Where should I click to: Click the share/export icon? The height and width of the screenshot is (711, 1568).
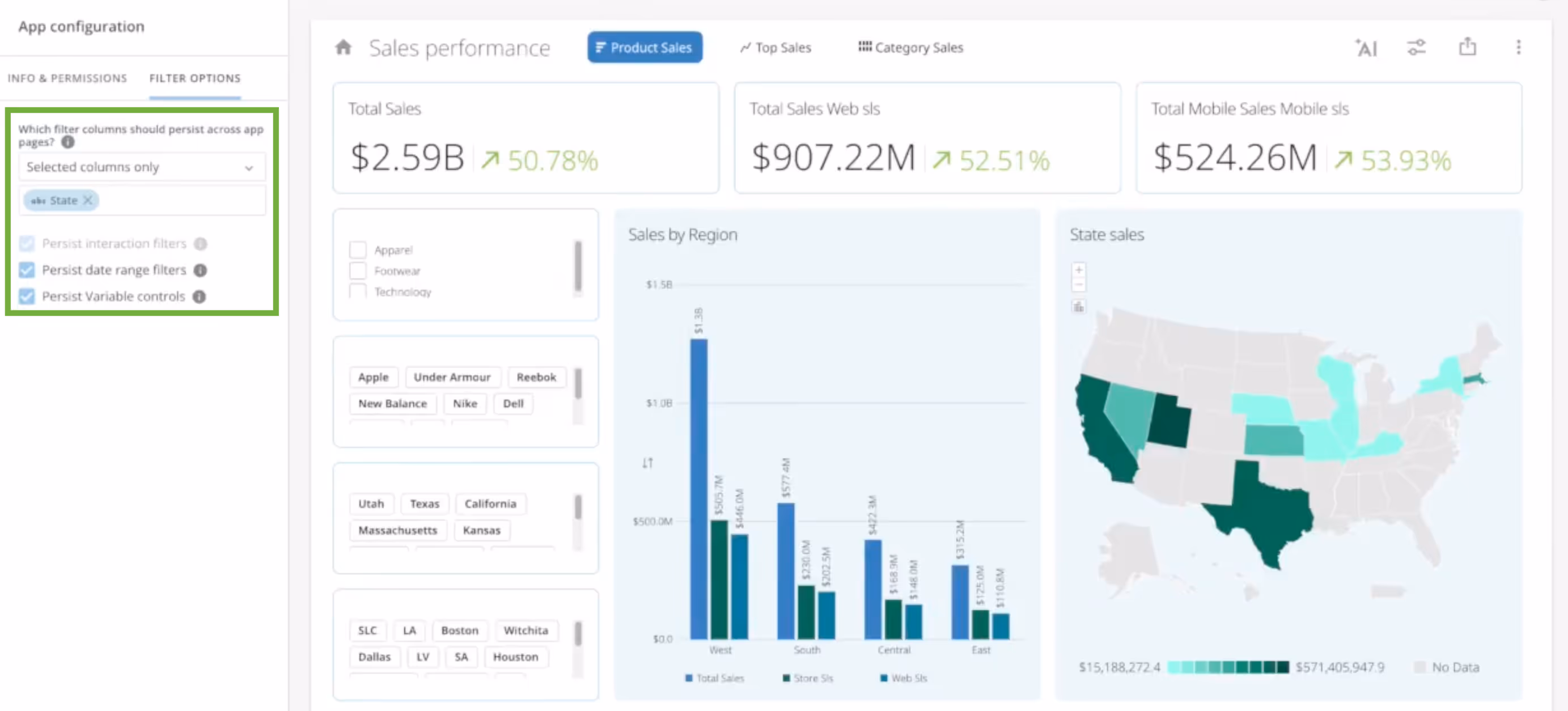click(1468, 47)
